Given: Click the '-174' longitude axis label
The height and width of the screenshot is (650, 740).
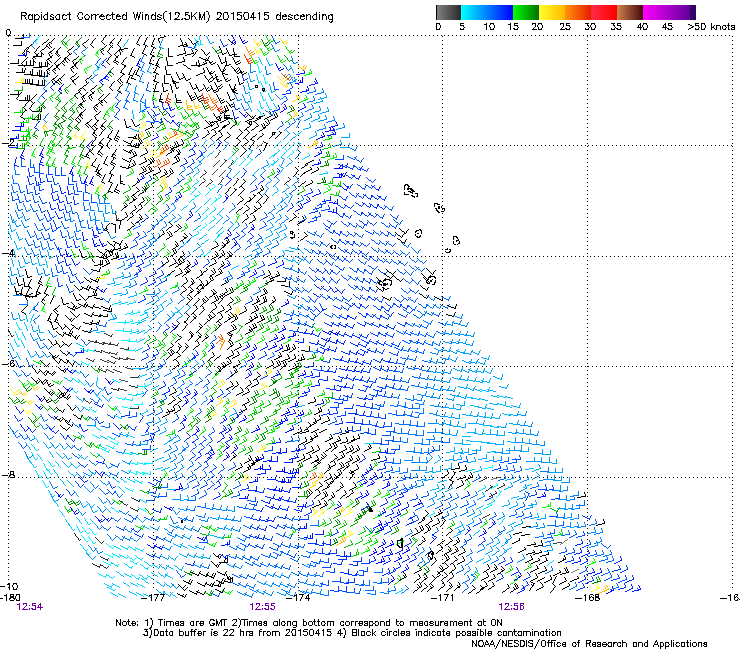Looking at the screenshot, I should [298, 598].
